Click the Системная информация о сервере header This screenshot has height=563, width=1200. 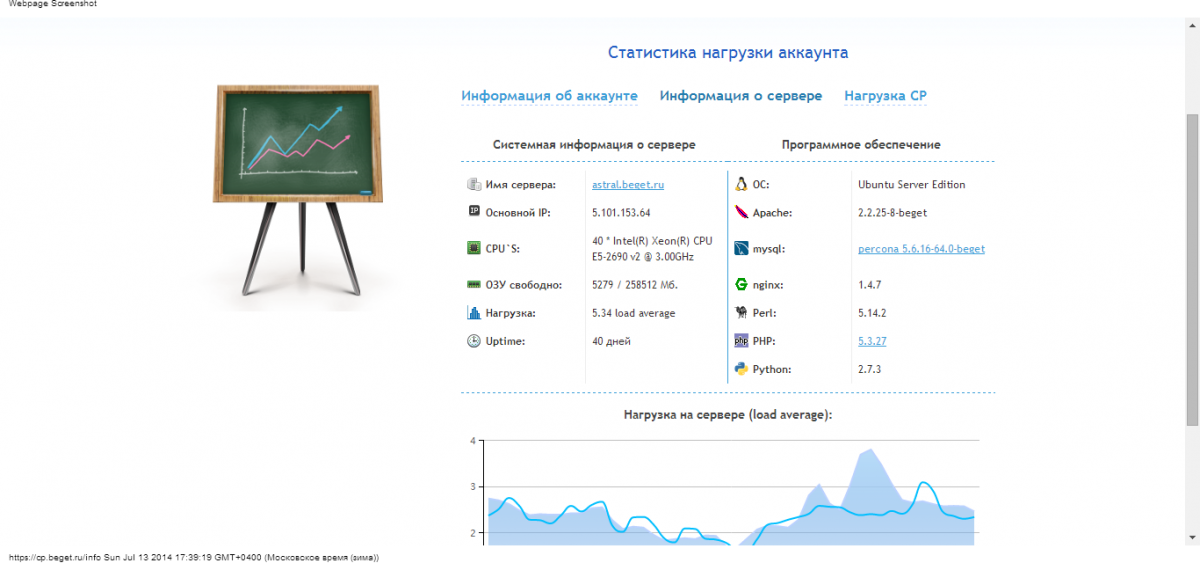[x=594, y=145]
